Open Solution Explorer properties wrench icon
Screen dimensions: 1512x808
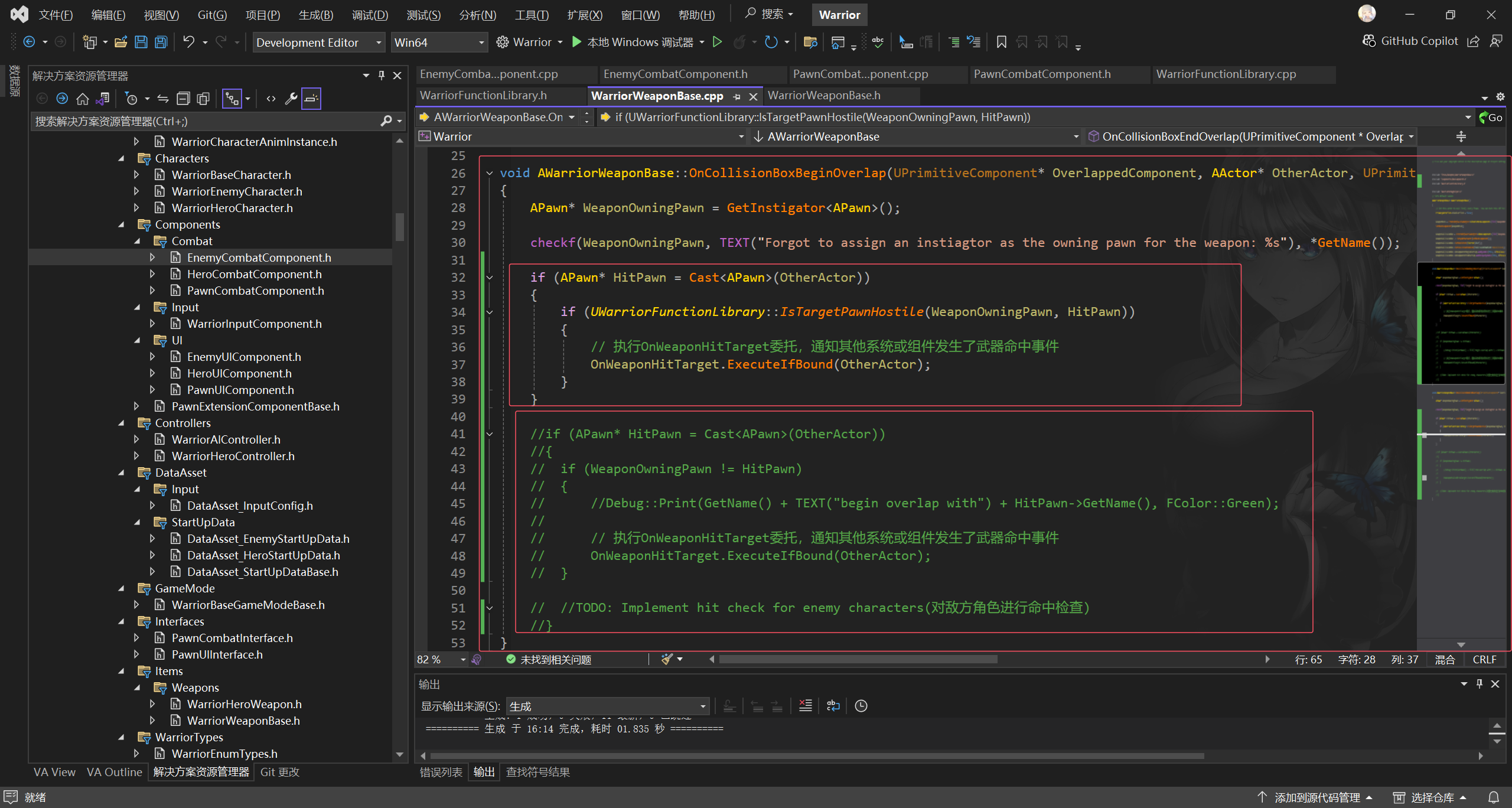point(291,99)
